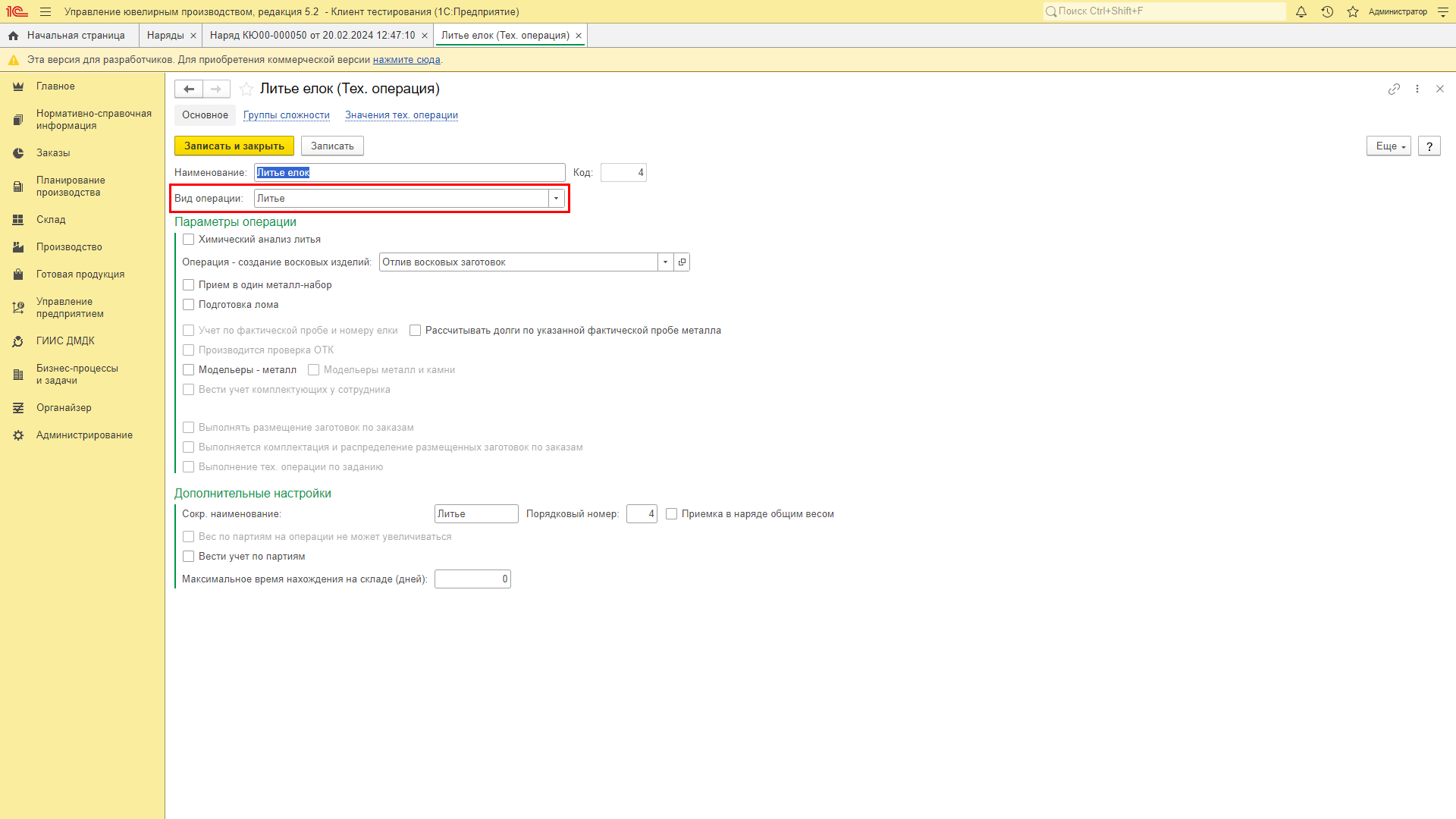
Task: Open service settings menu icon at top right
Action: coord(1442,11)
